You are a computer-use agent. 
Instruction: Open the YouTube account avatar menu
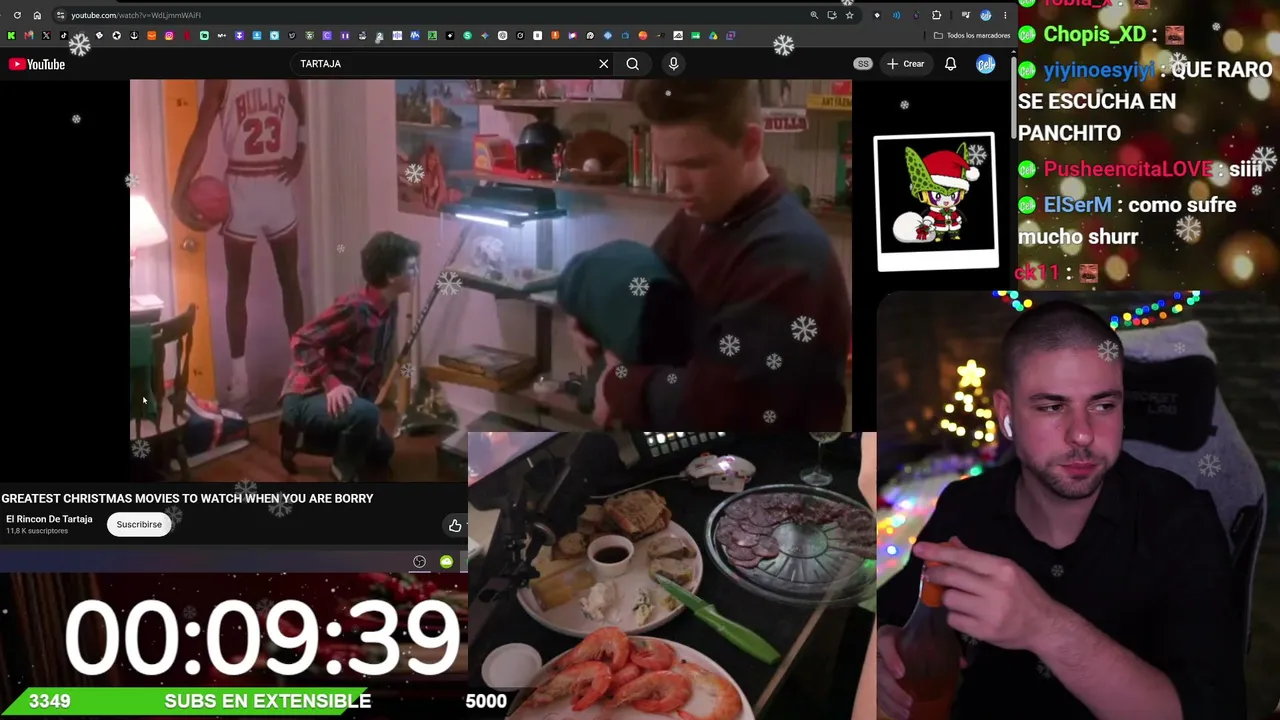point(986,64)
